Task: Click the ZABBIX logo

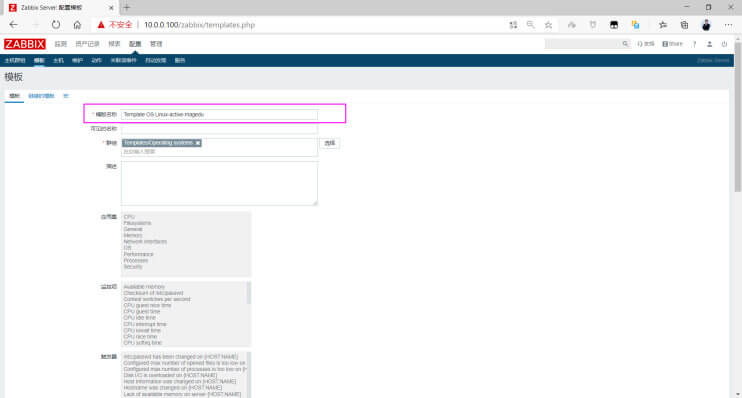Action: 25,44
